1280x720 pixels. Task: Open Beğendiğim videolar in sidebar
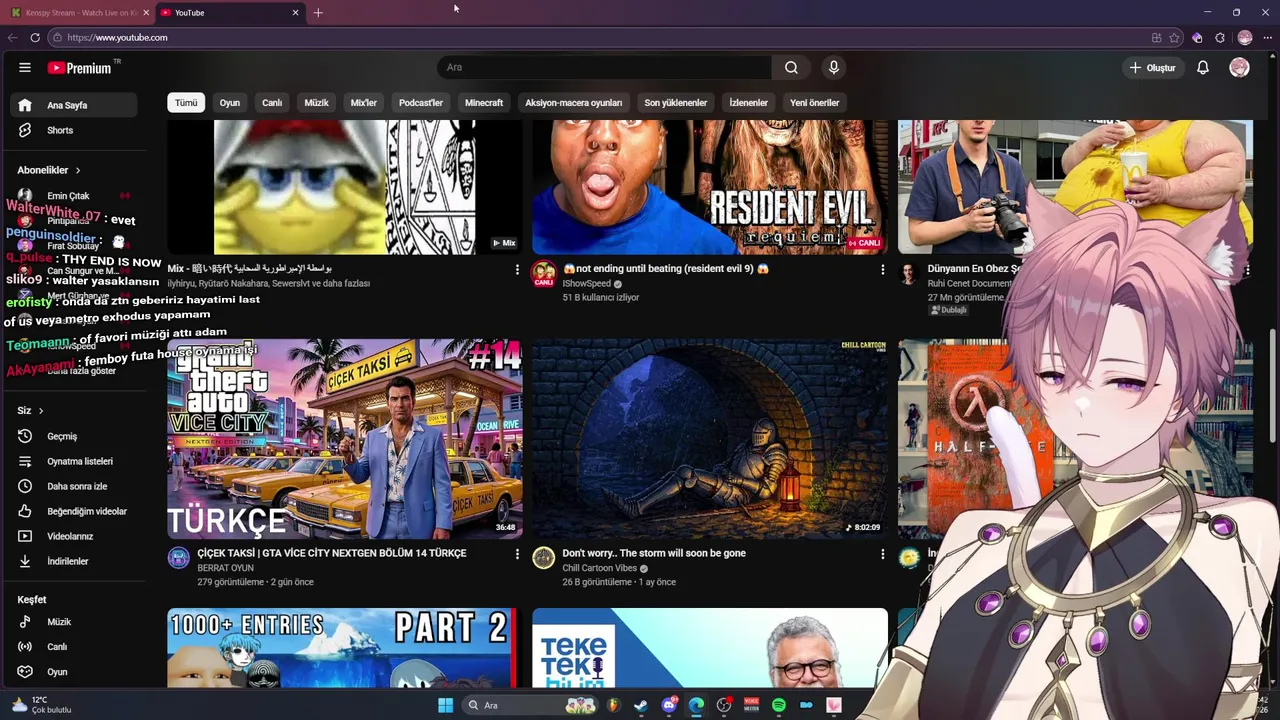click(74, 511)
